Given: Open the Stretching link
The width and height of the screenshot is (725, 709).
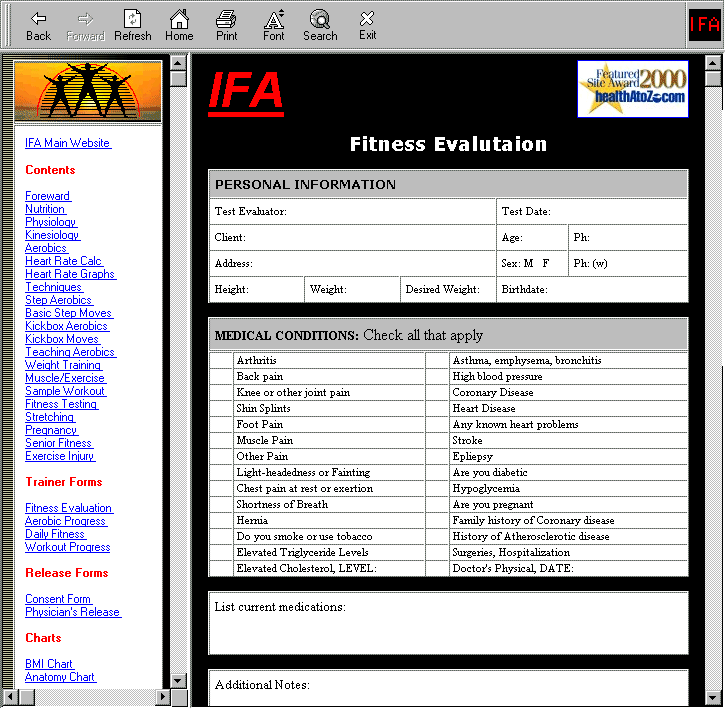Looking at the screenshot, I should [x=50, y=417].
